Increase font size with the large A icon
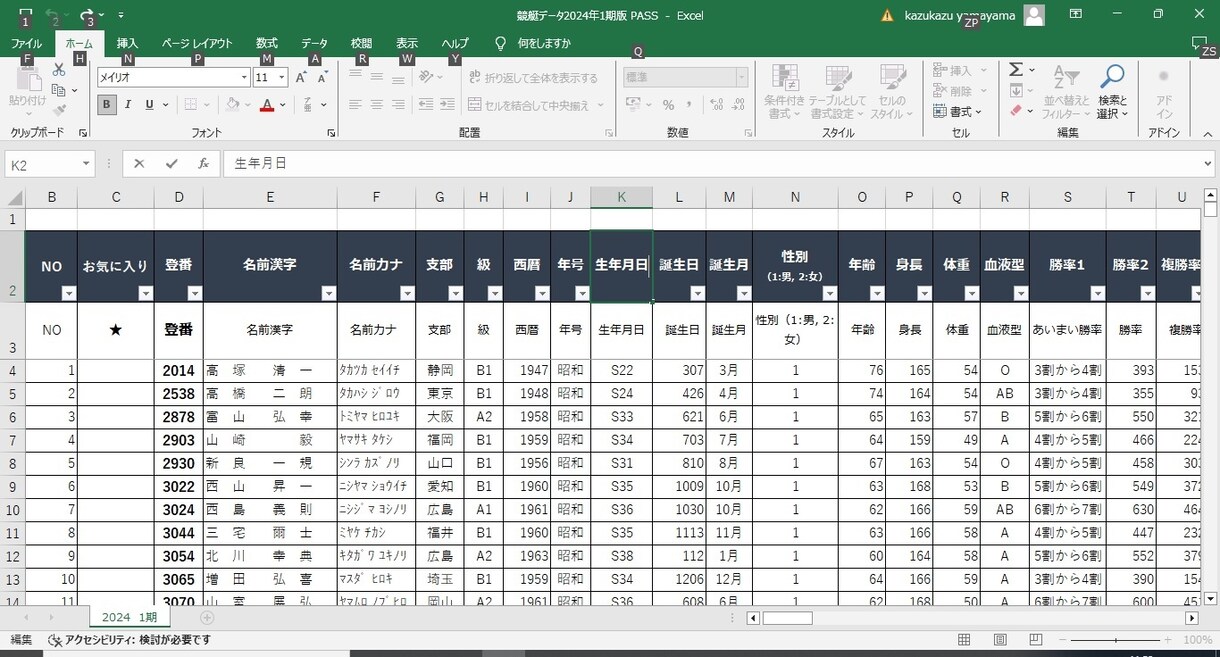Screen dimensions: 1220x657 pyautogui.click(x=301, y=77)
